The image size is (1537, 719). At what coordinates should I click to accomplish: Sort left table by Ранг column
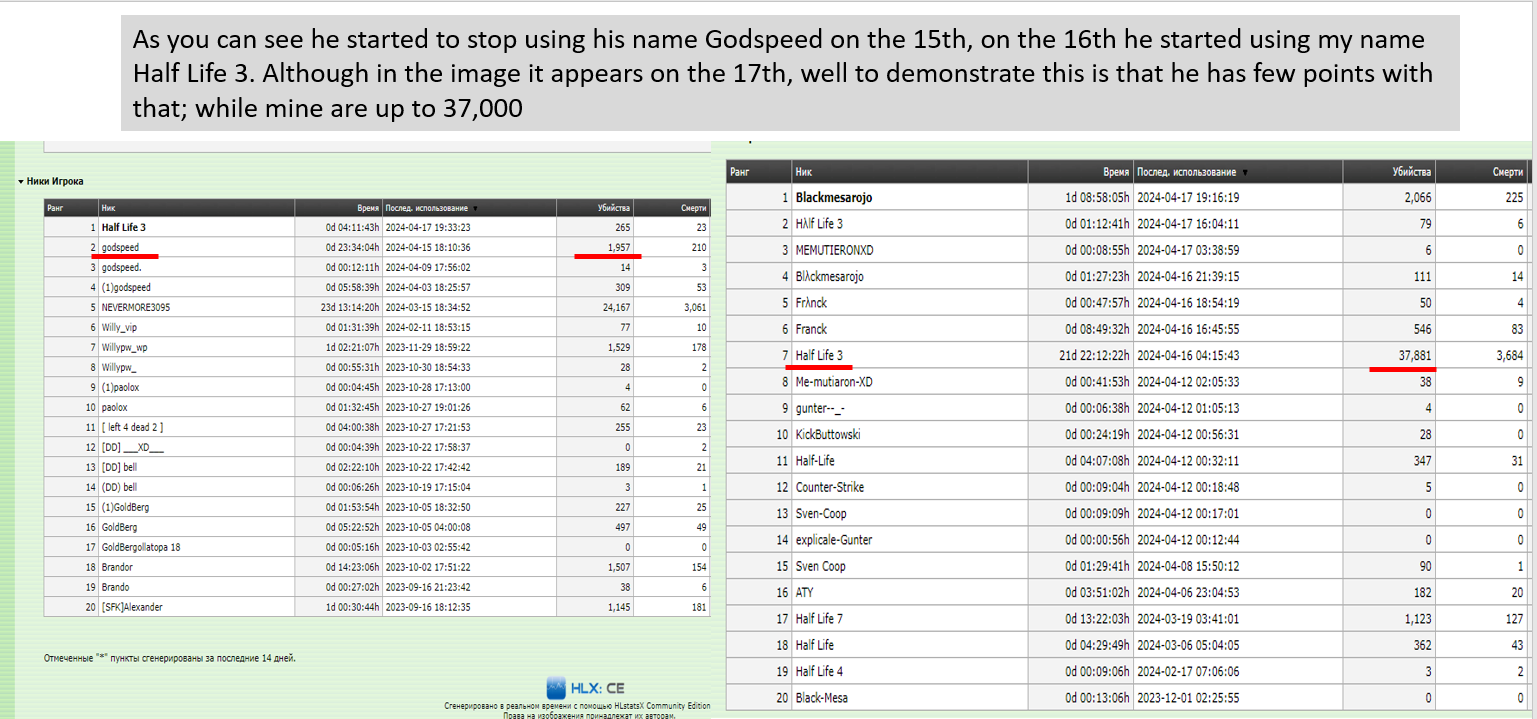click(57, 208)
